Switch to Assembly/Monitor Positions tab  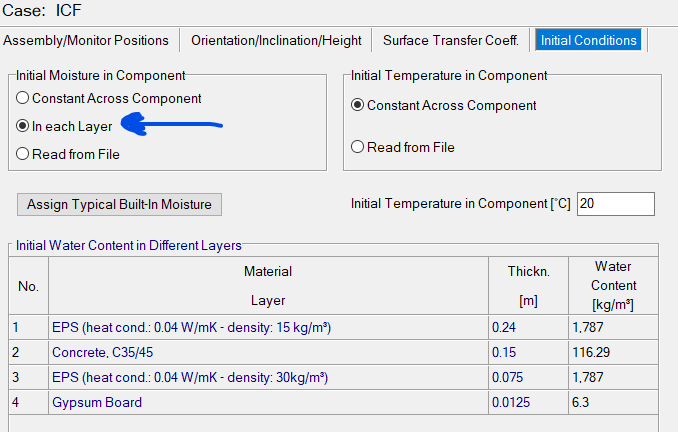pyautogui.click(x=86, y=40)
